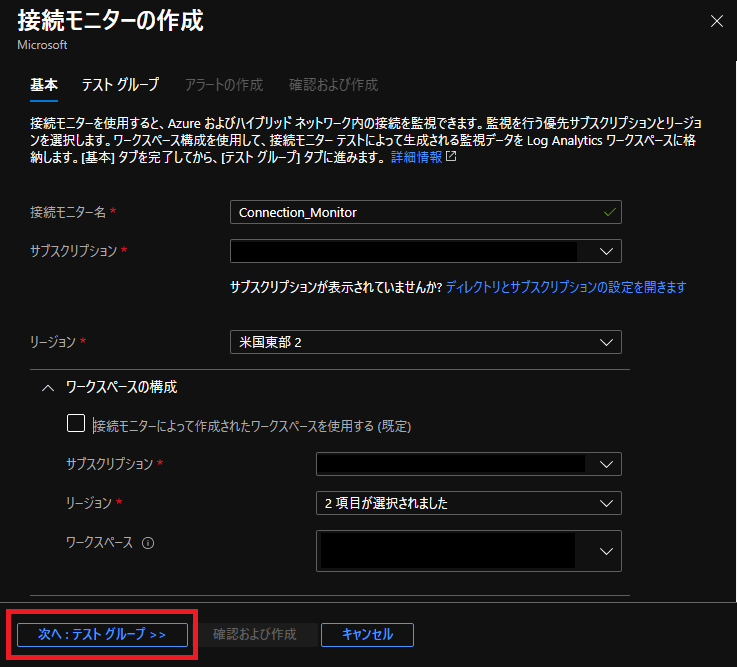
Task: Collapse the ワークスペースの構成 section chevron
Action: [x=48, y=388]
